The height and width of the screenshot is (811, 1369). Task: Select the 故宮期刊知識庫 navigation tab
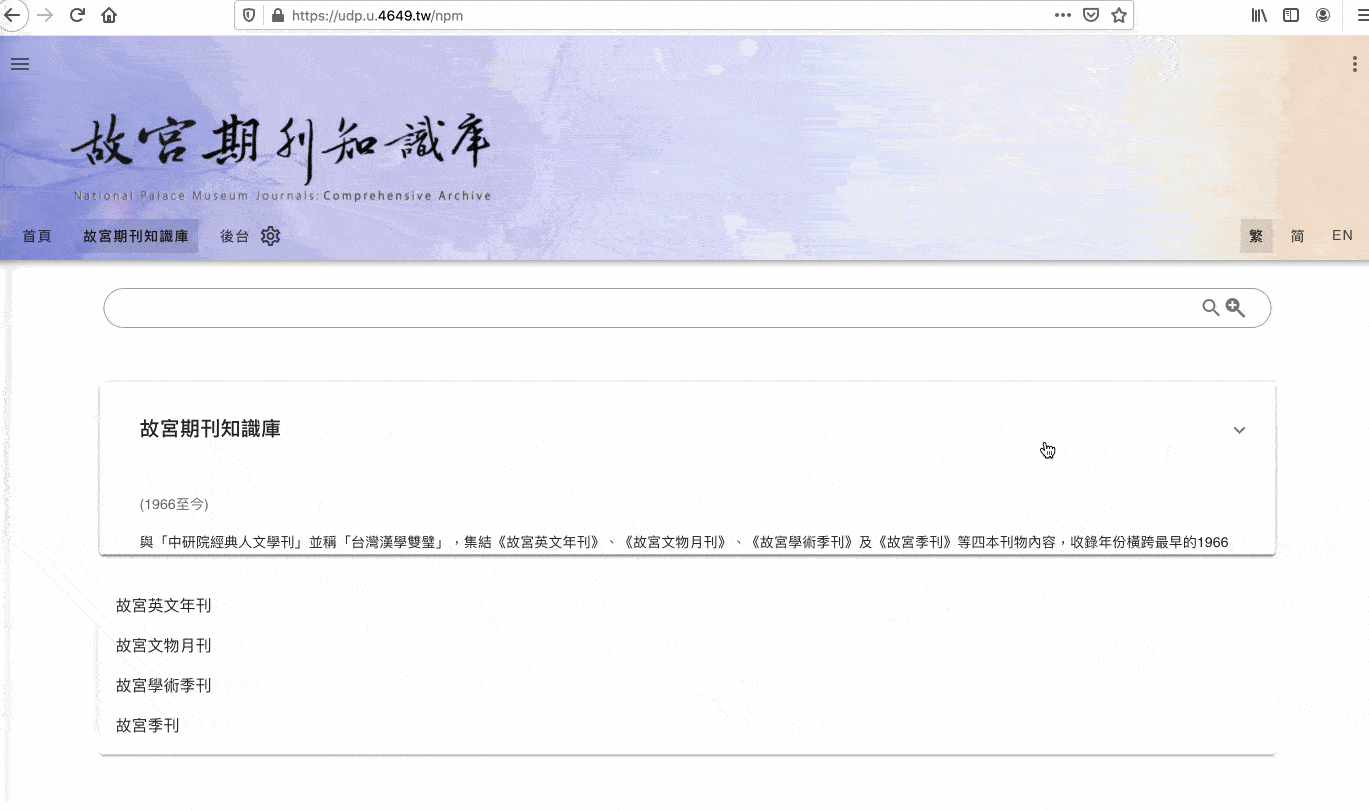pos(135,236)
